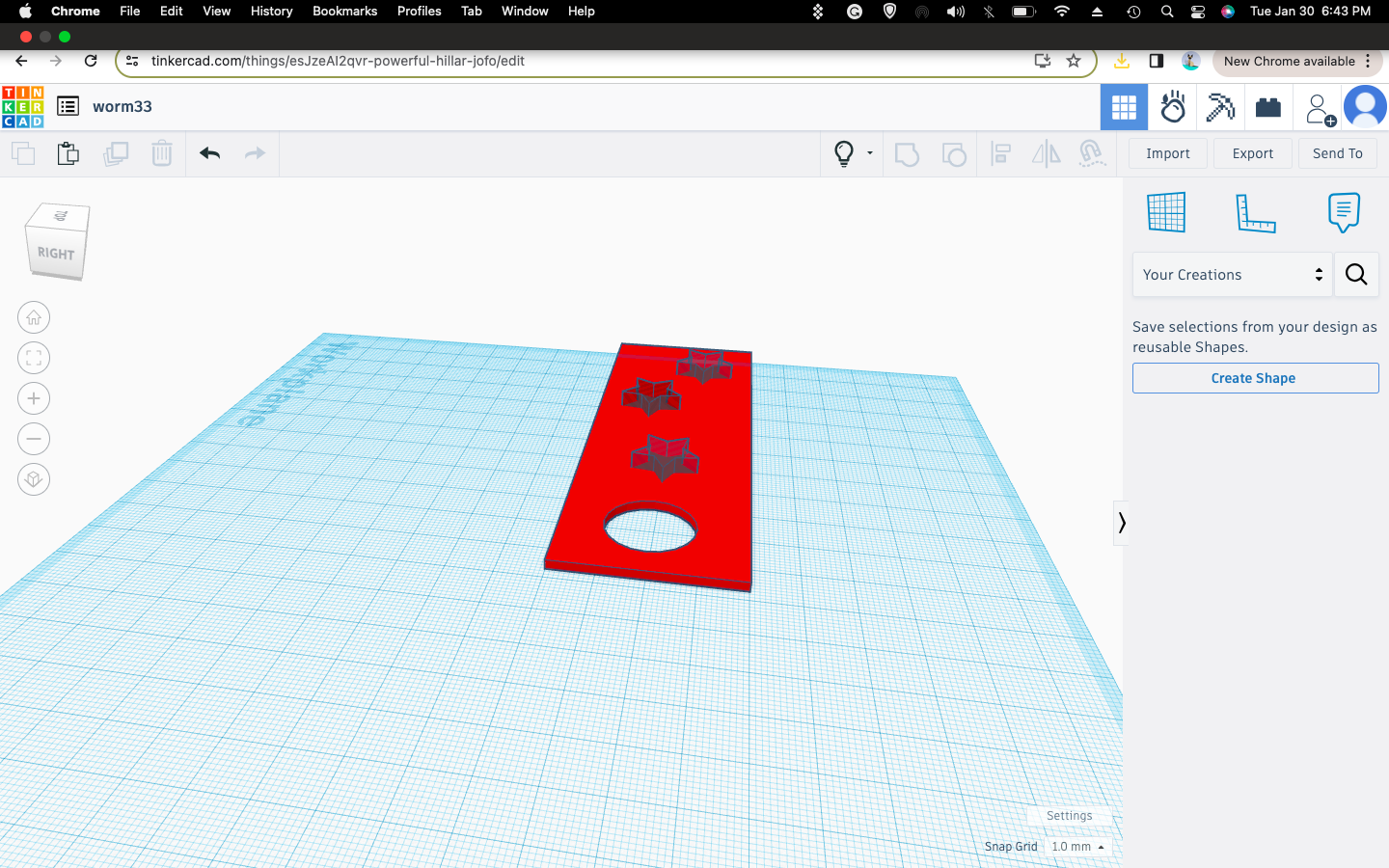
Task: Select the Notes tool icon
Action: pos(1343,212)
